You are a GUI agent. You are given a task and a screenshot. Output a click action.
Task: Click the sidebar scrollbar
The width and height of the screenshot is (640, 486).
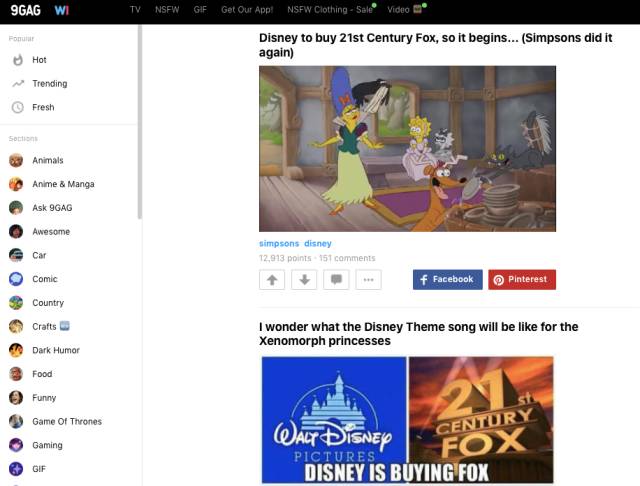pos(140,120)
